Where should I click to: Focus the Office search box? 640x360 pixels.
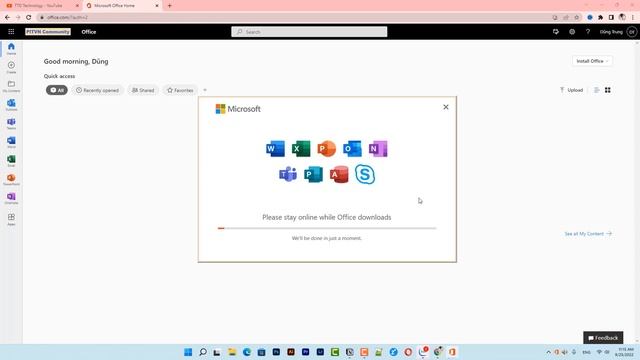[x=309, y=32]
